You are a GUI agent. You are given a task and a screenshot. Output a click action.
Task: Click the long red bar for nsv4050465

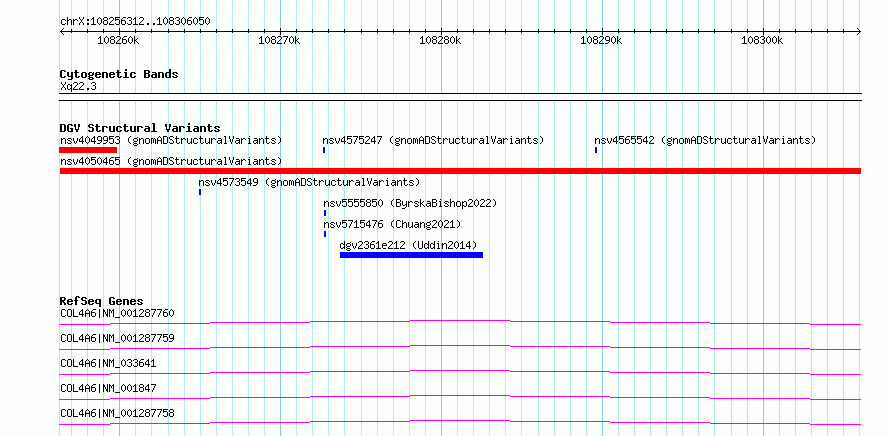pyautogui.click(x=460, y=171)
